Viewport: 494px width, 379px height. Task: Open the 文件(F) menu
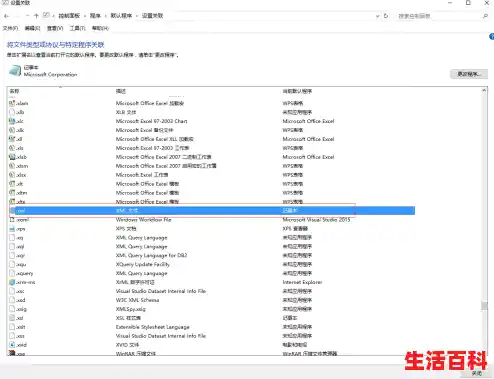tap(10, 28)
